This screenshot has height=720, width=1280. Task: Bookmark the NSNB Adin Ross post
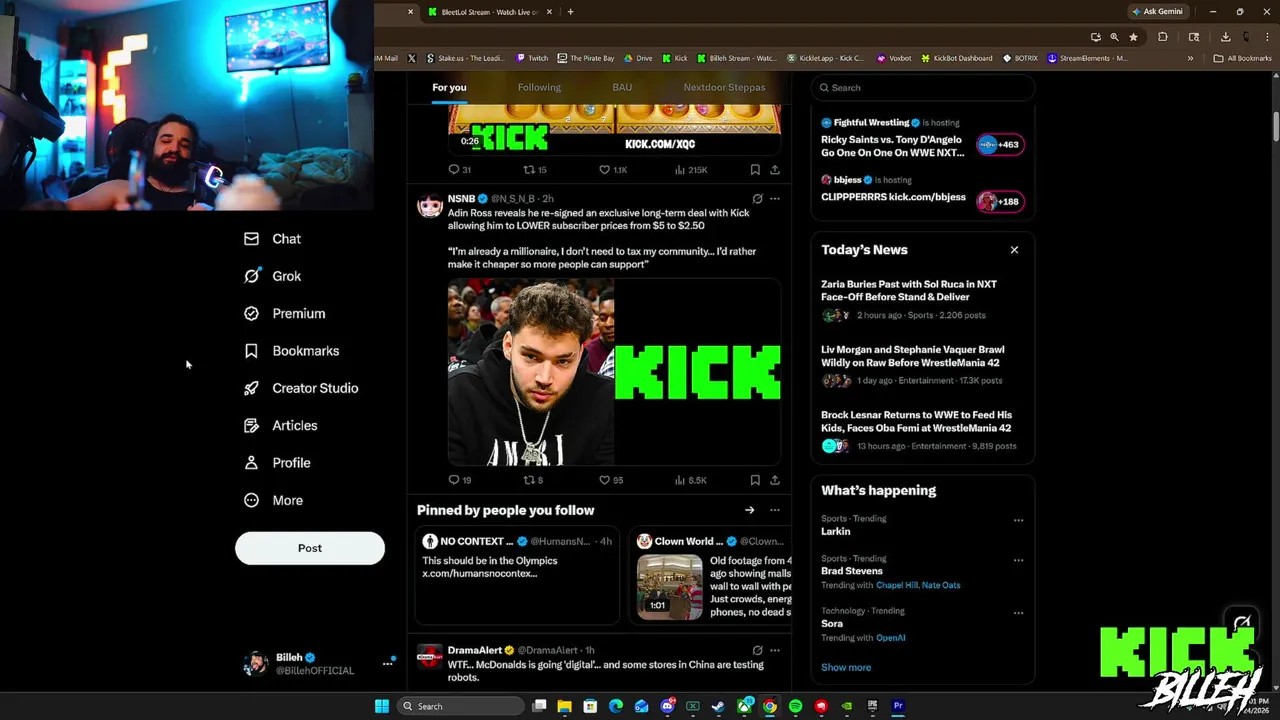pyautogui.click(x=755, y=480)
